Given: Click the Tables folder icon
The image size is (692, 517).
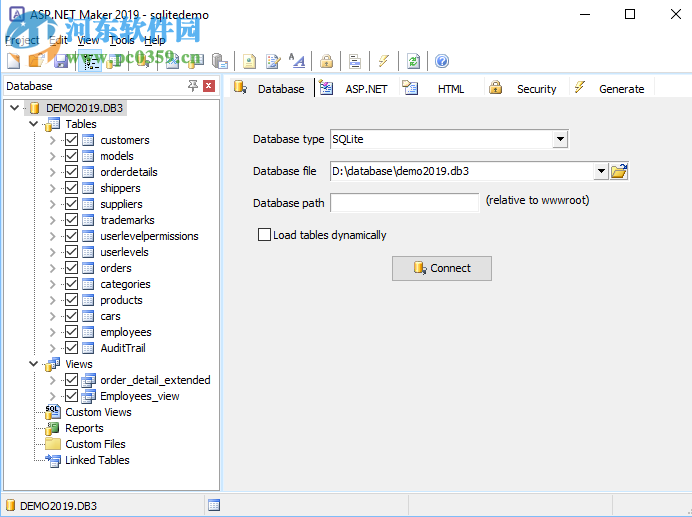Looking at the screenshot, I should [x=53, y=124].
